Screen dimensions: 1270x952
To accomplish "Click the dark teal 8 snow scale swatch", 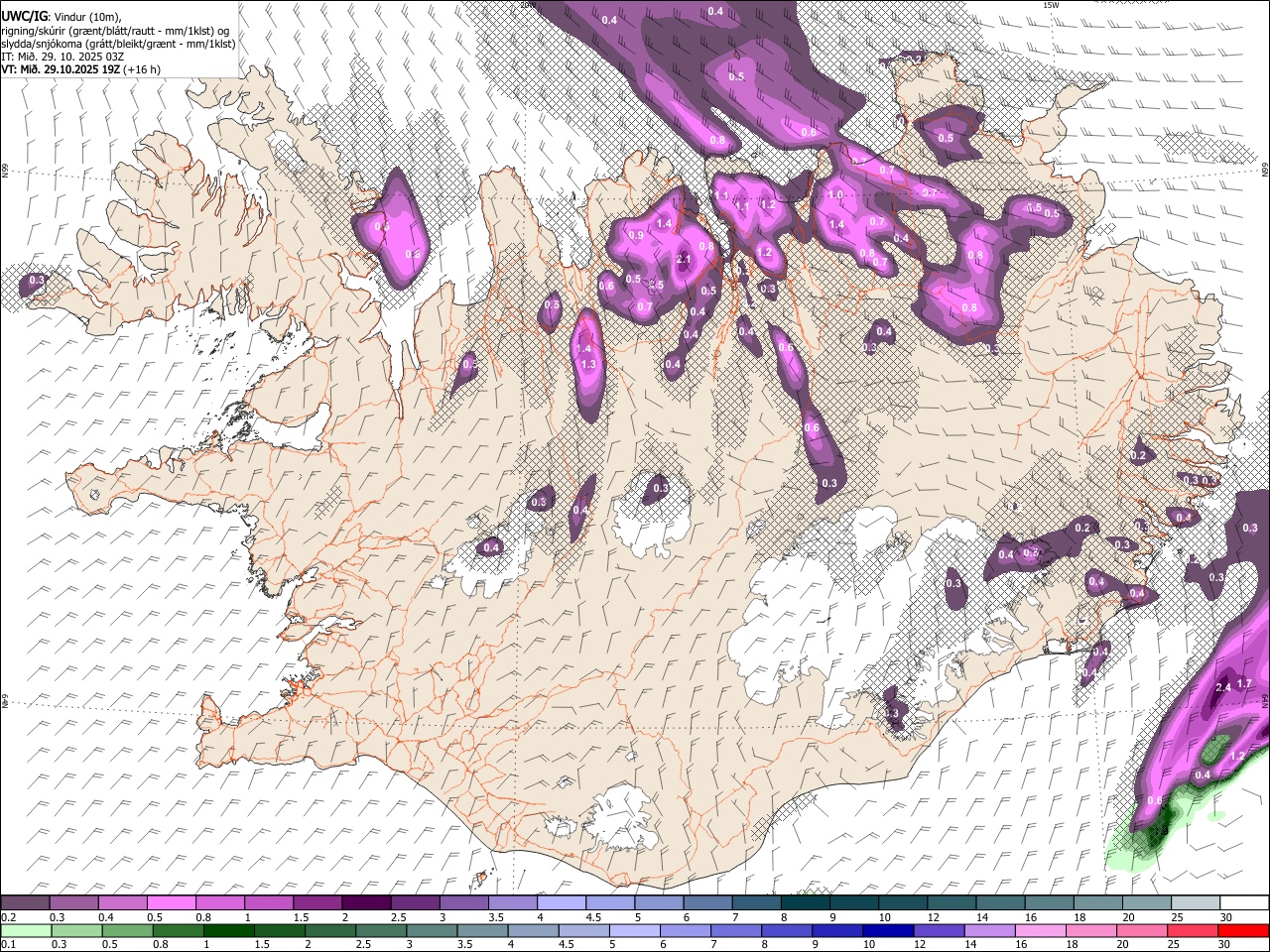I will [806, 903].
